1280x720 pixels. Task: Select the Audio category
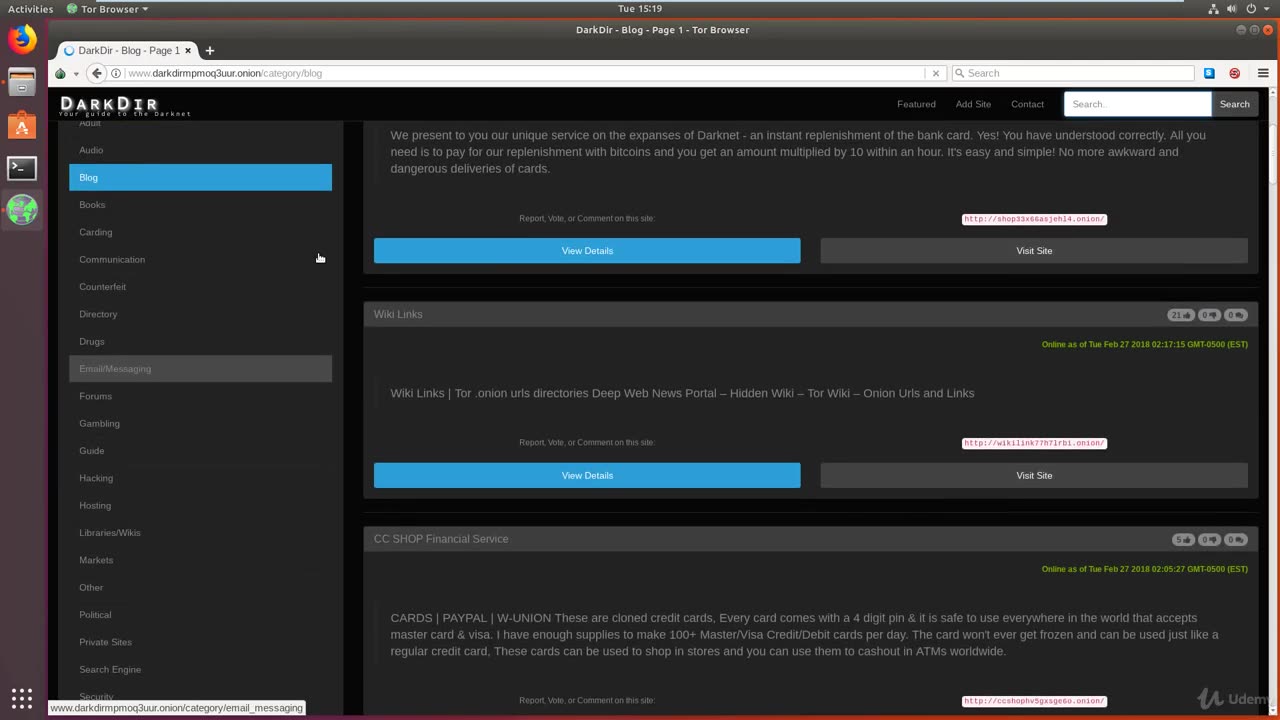pos(200,150)
